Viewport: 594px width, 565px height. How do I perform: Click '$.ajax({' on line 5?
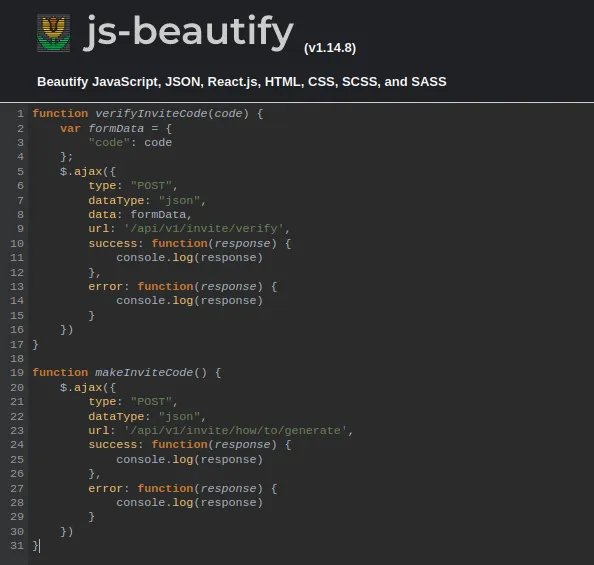[x=88, y=172]
